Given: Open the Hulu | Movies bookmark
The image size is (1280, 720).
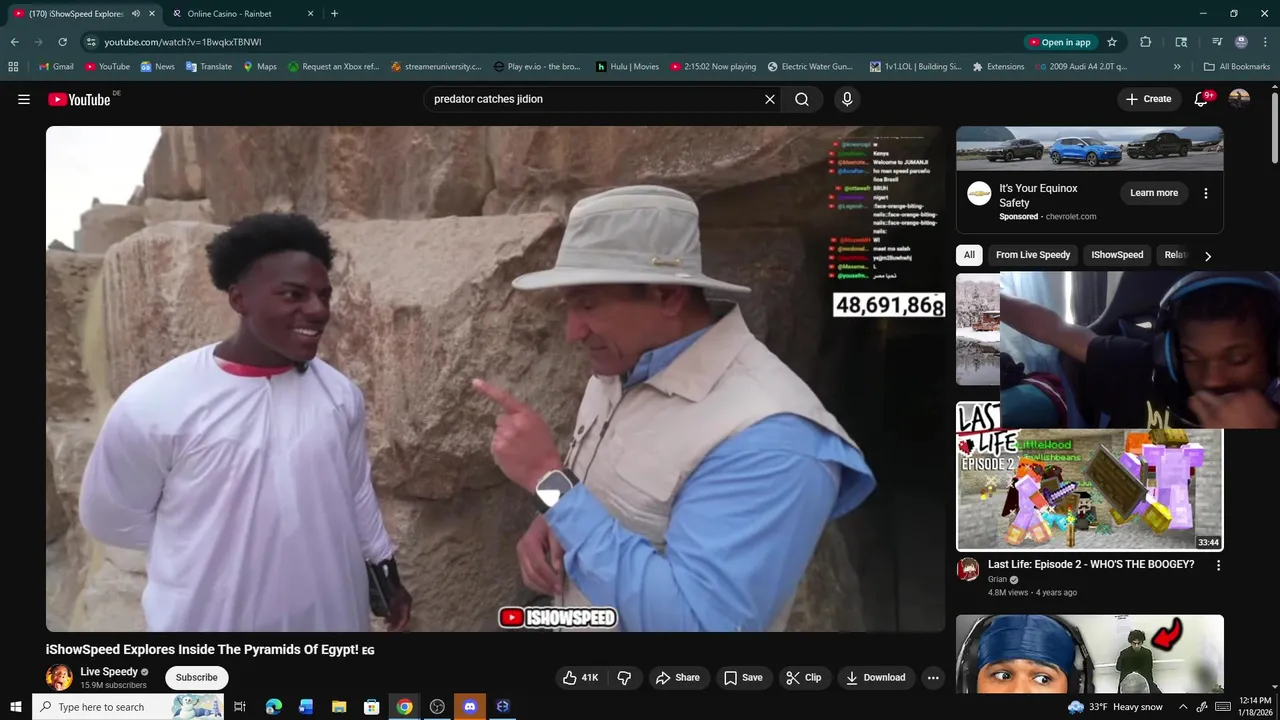Looking at the screenshot, I should click(627, 67).
